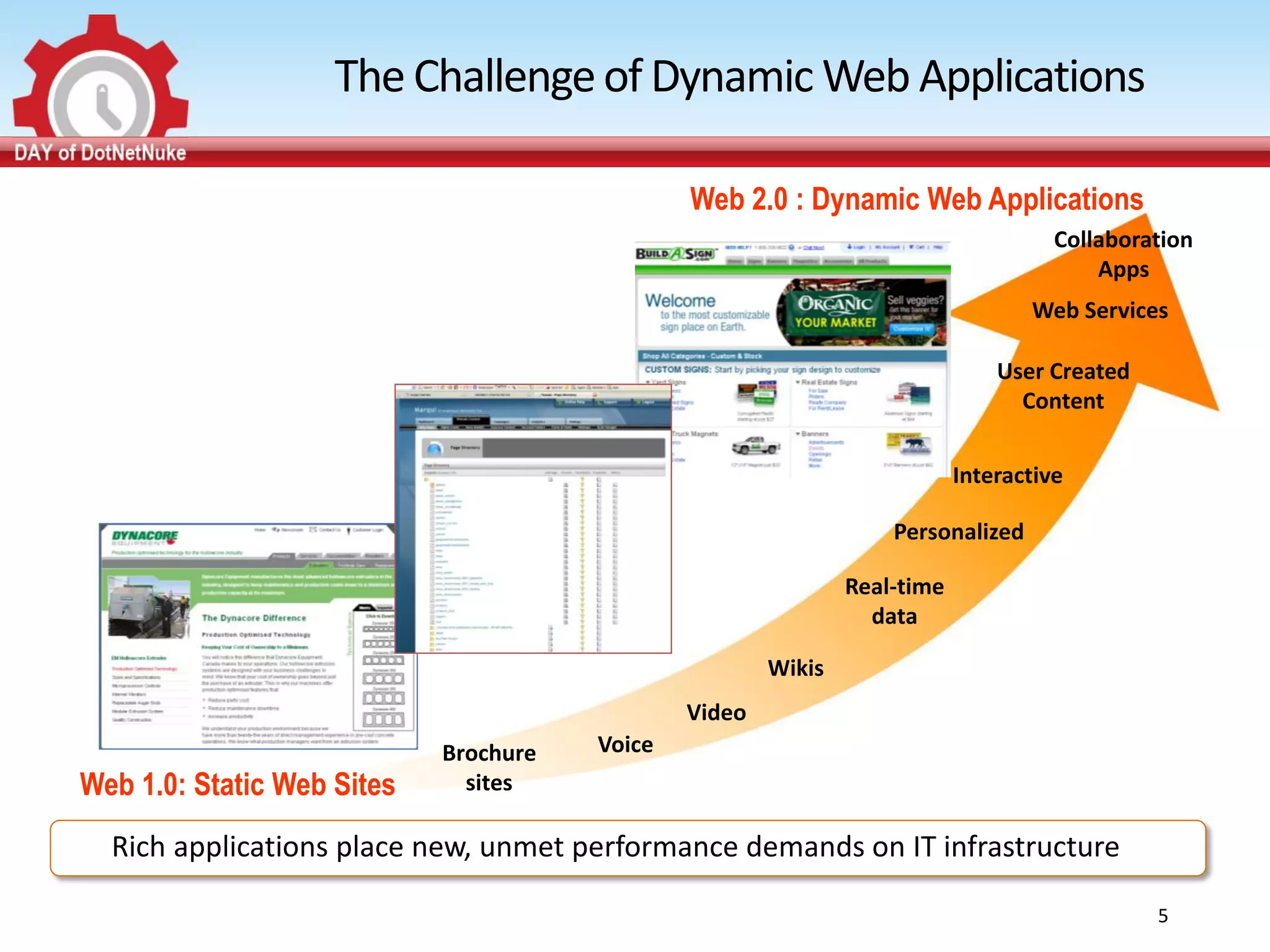The height and width of the screenshot is (952, 1270).
Task: Select the User Created Content label
Action: (1063, 386)
